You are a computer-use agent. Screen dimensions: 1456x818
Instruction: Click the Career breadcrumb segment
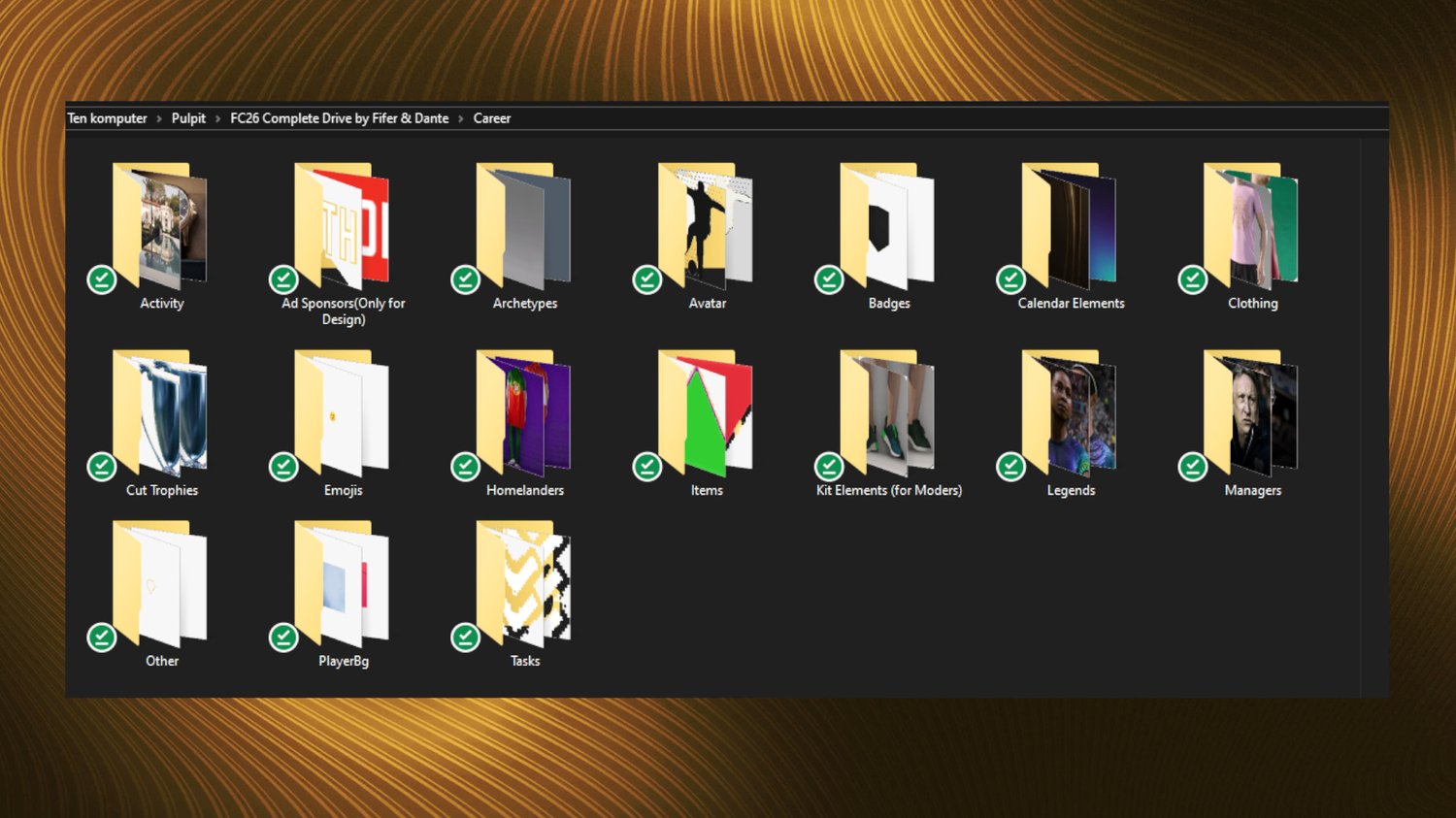click(492, 118)
